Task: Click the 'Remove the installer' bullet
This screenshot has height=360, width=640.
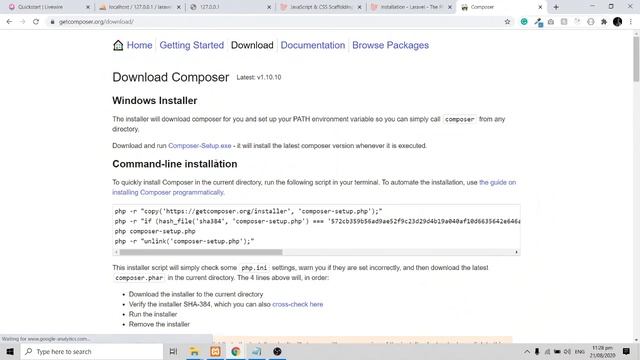Action: tap(159, 324)
